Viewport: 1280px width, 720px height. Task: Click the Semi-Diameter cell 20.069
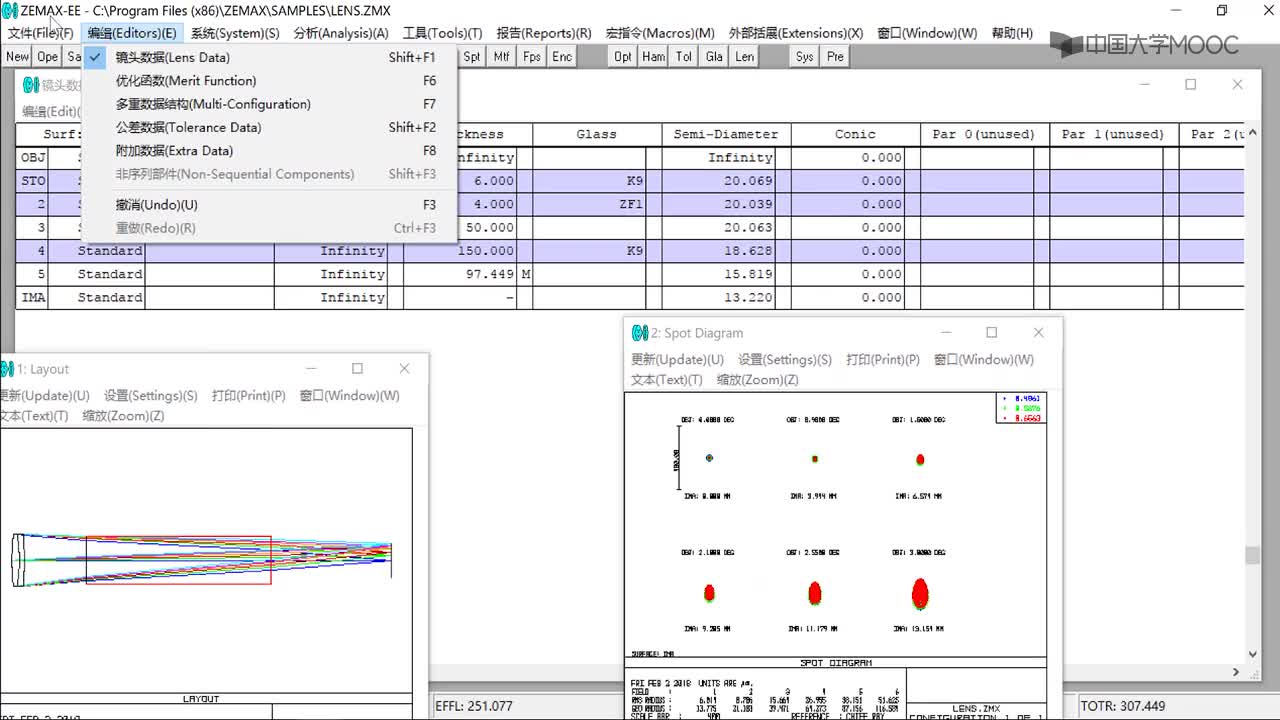coord(718,181)
